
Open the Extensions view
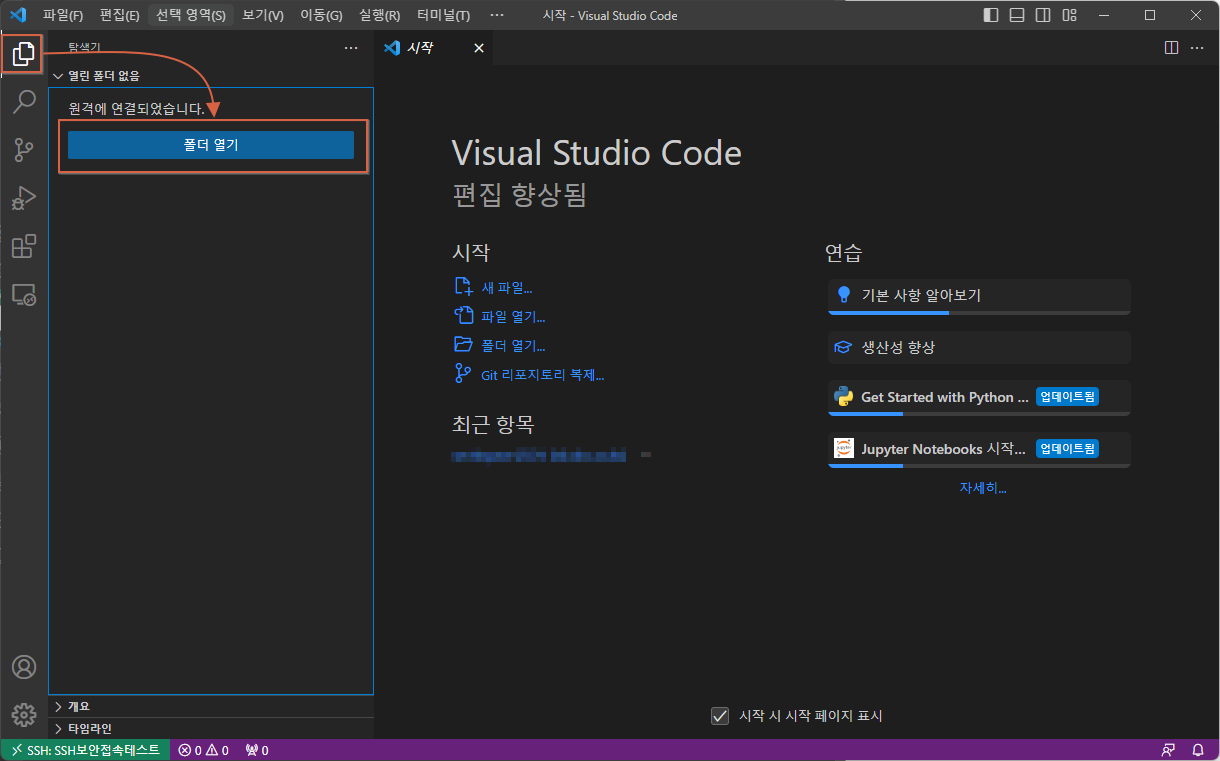pyautogui.click(x=23, y=246)
